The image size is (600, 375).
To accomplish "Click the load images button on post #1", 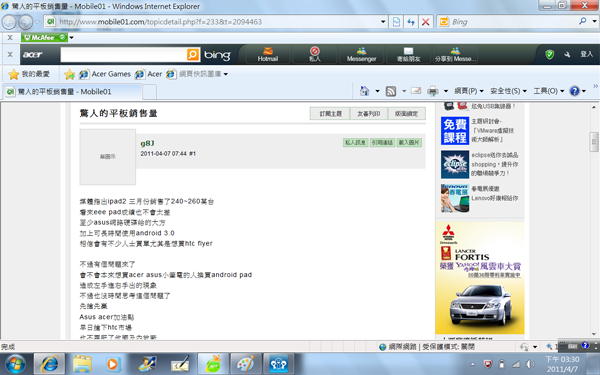I will (409, 142).
